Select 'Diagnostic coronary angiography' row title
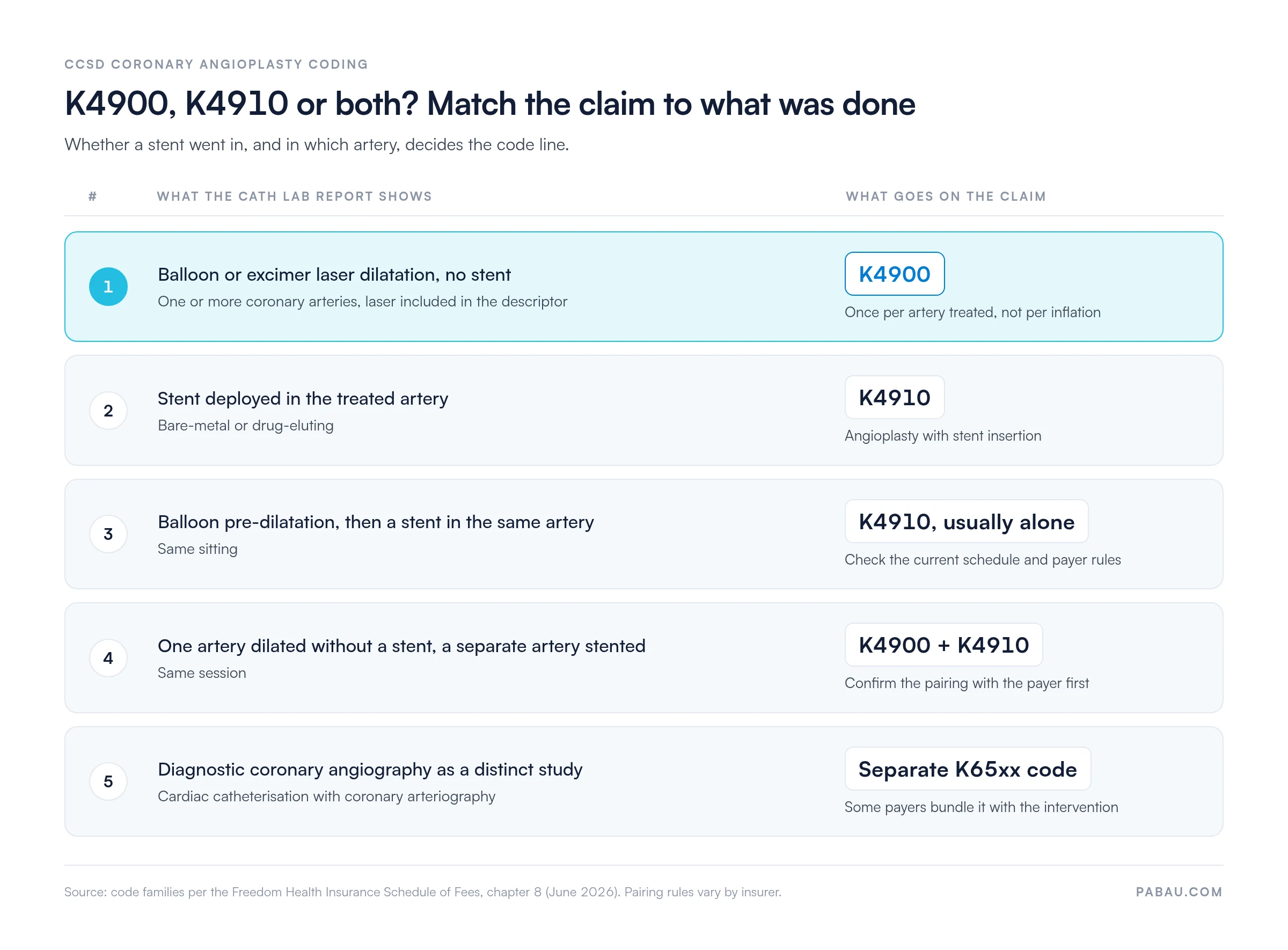1288x950 pixels. pyautogui.click(x=370, y=770)
